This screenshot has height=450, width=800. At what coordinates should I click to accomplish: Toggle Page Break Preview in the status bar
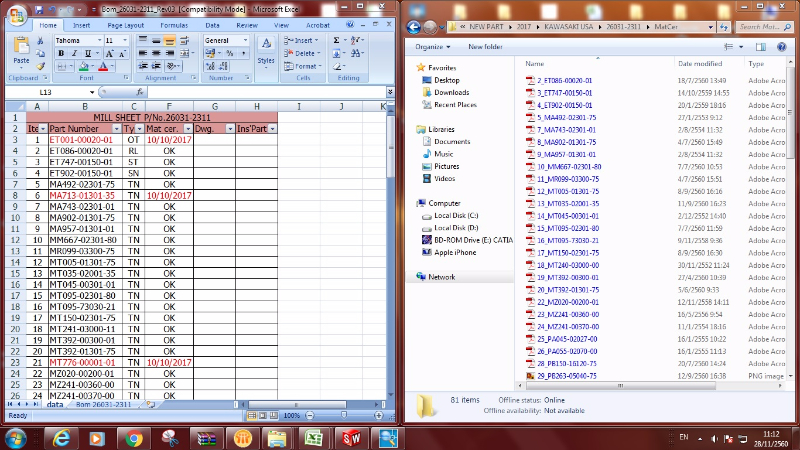(x=271, y=415)
